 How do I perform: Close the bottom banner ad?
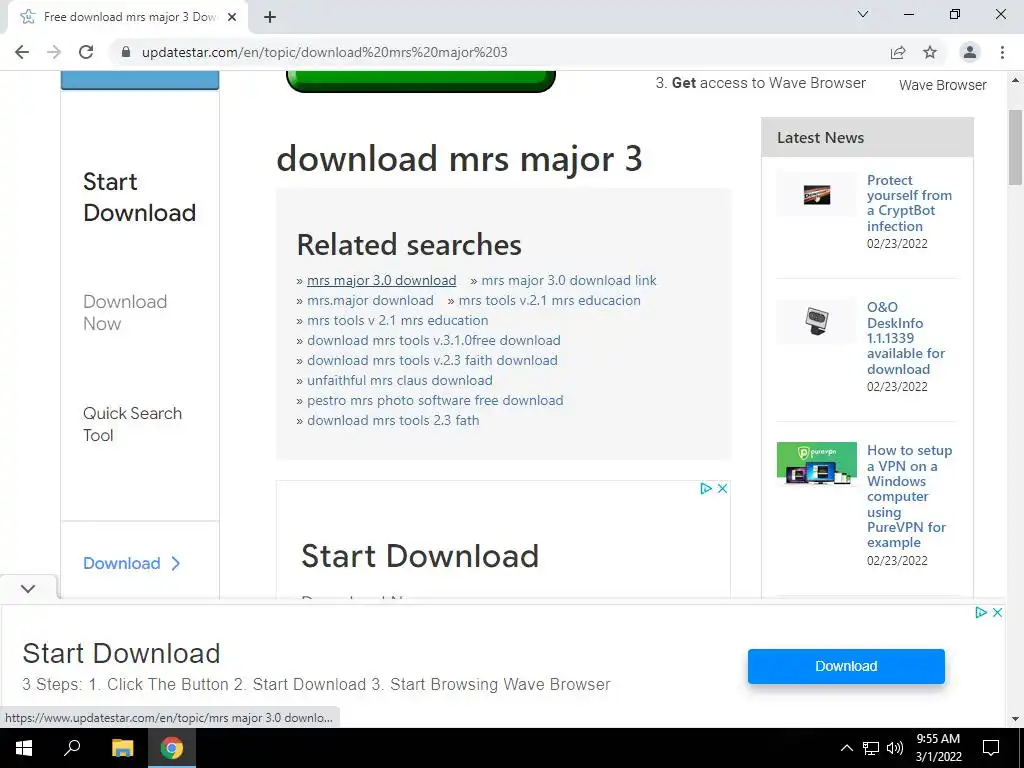tap(997, 613)
